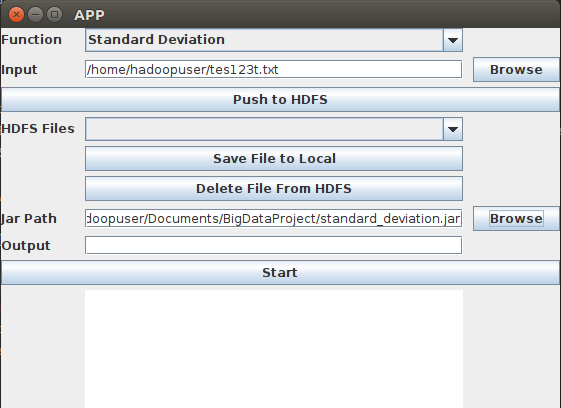Click the Output text field
The image size is (561, 408).
tap(274, 246)
